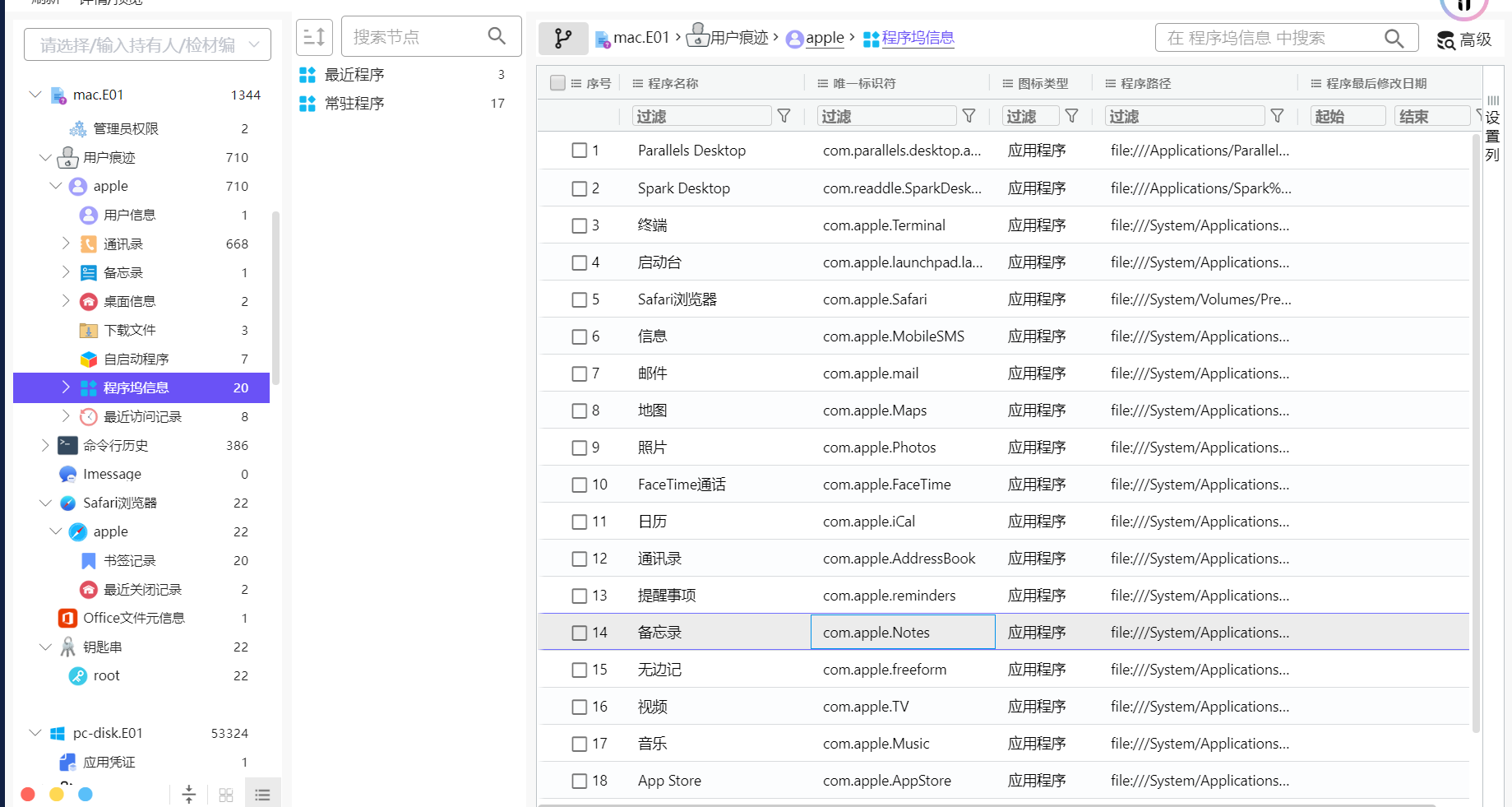Click the 起始 date filter field
The height and width of the screenshot is (807, 1512).
tap(1348, 116)
